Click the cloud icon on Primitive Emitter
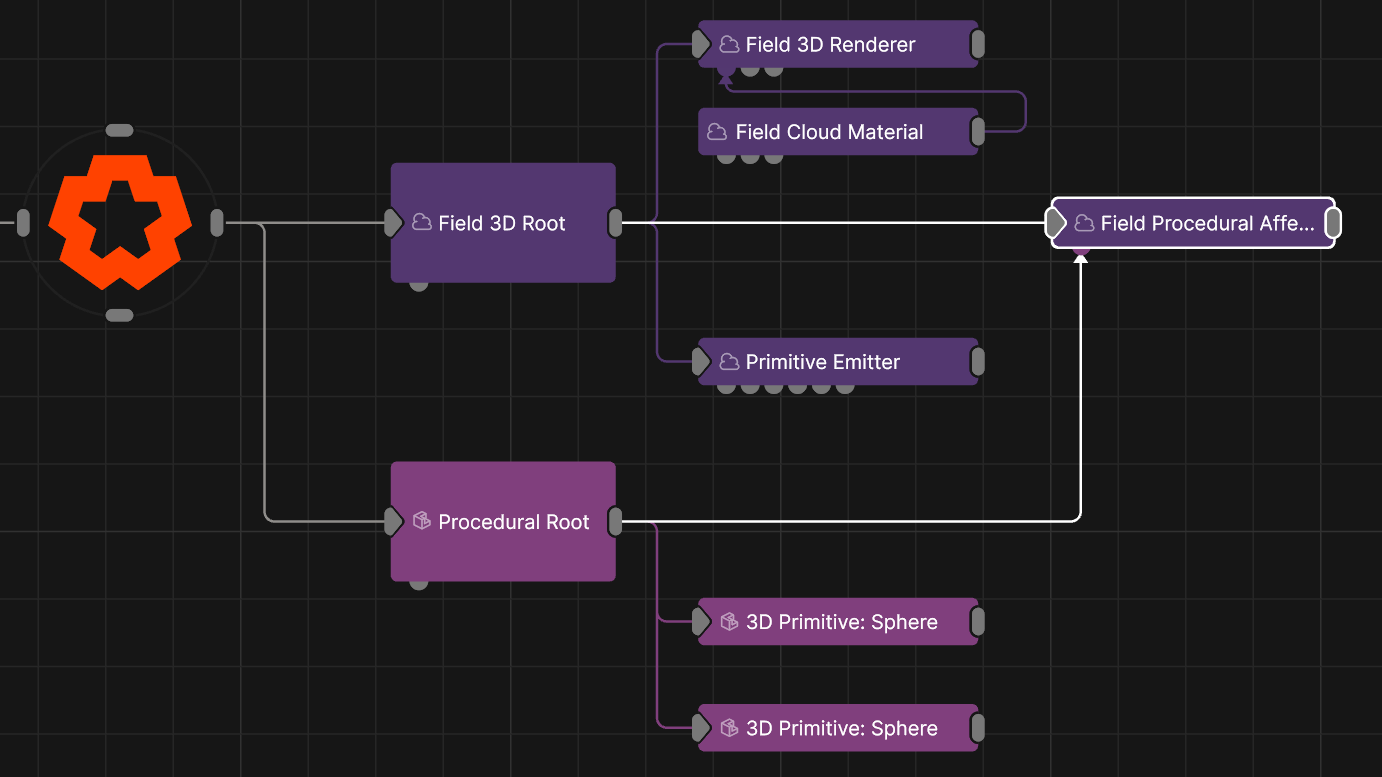1382x777 pixels. point(729,362)
